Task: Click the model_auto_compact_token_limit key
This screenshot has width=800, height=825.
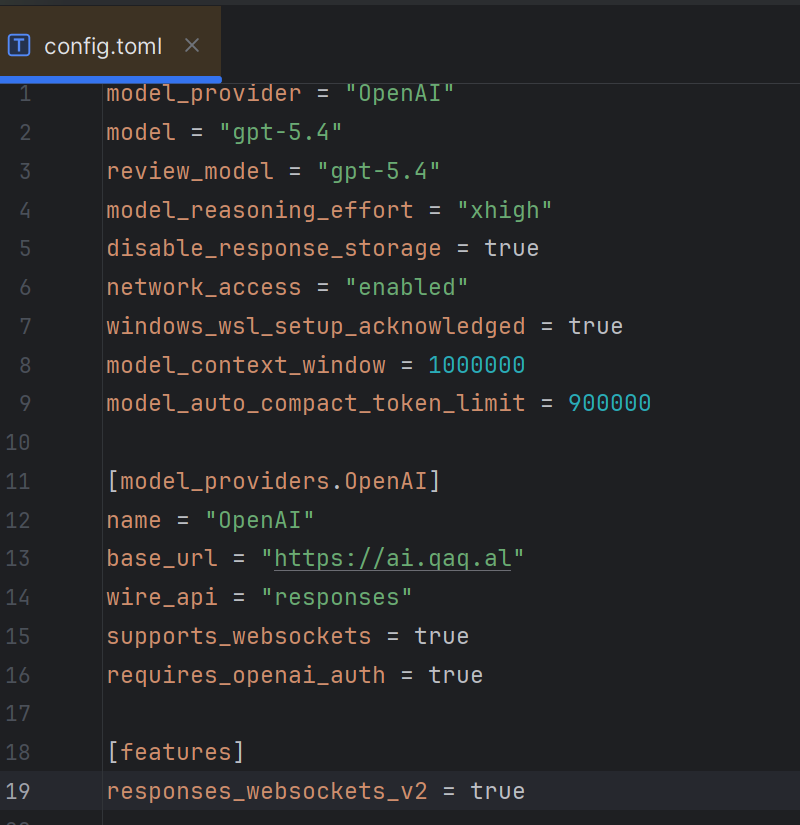Action: pyautogui.click(x=316, y=404)
